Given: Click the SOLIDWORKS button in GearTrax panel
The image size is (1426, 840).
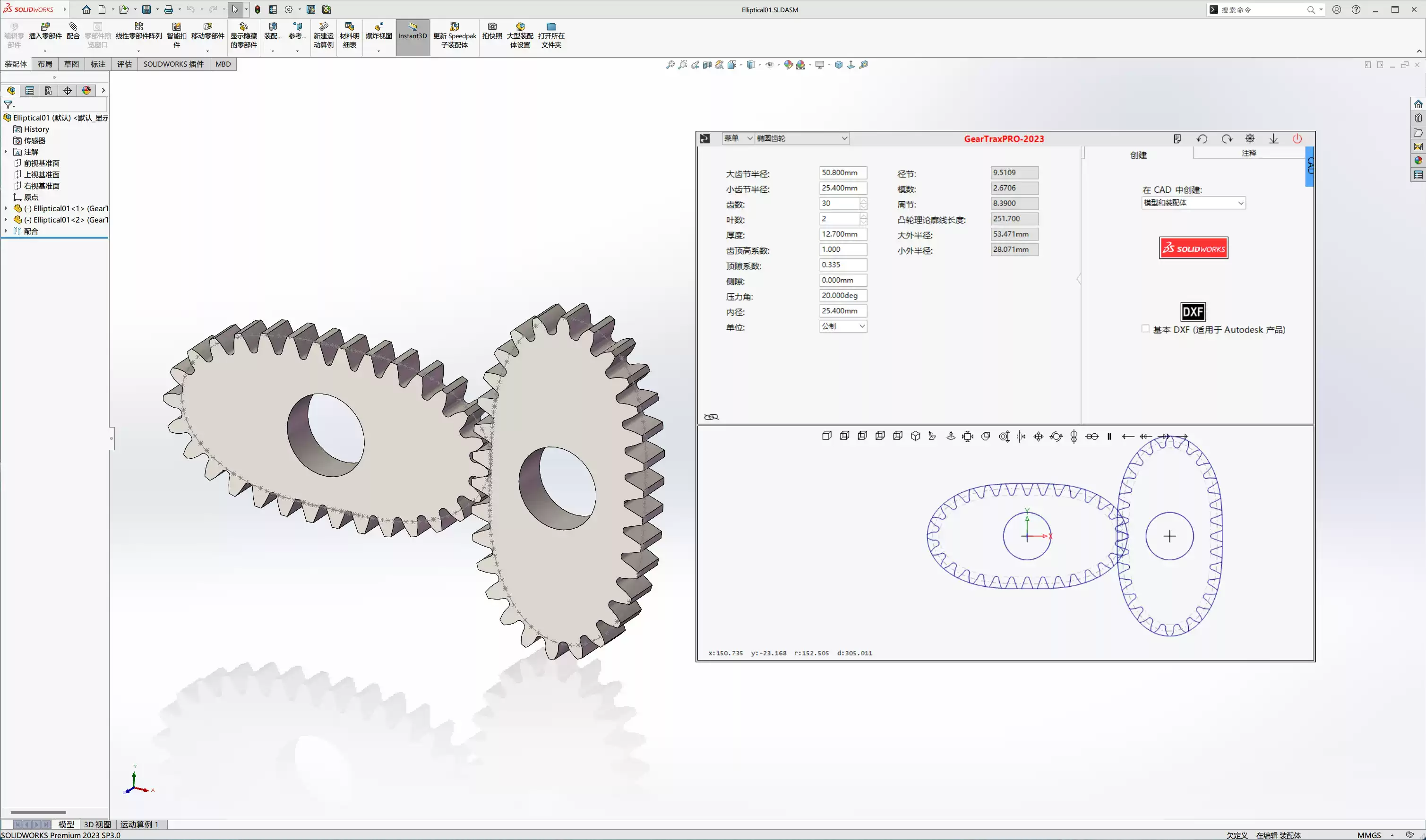Looking at the screenshot, I should click(1193, 248).
